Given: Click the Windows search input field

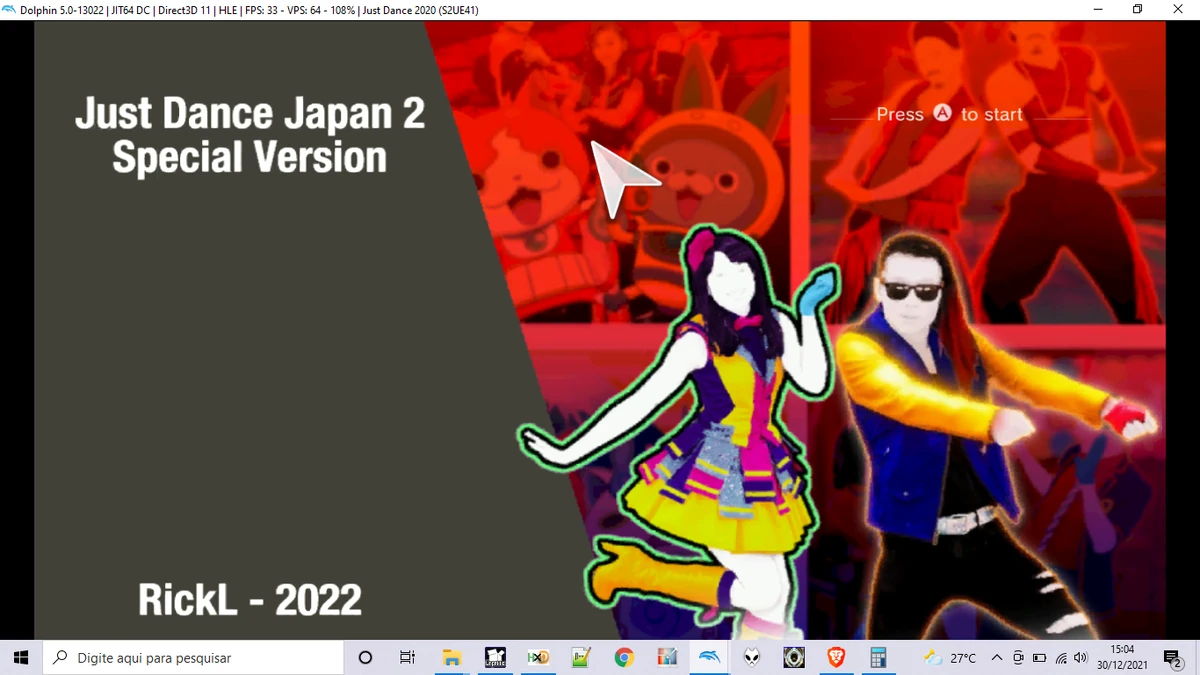Looking at the screenshot, I should 190,657.
